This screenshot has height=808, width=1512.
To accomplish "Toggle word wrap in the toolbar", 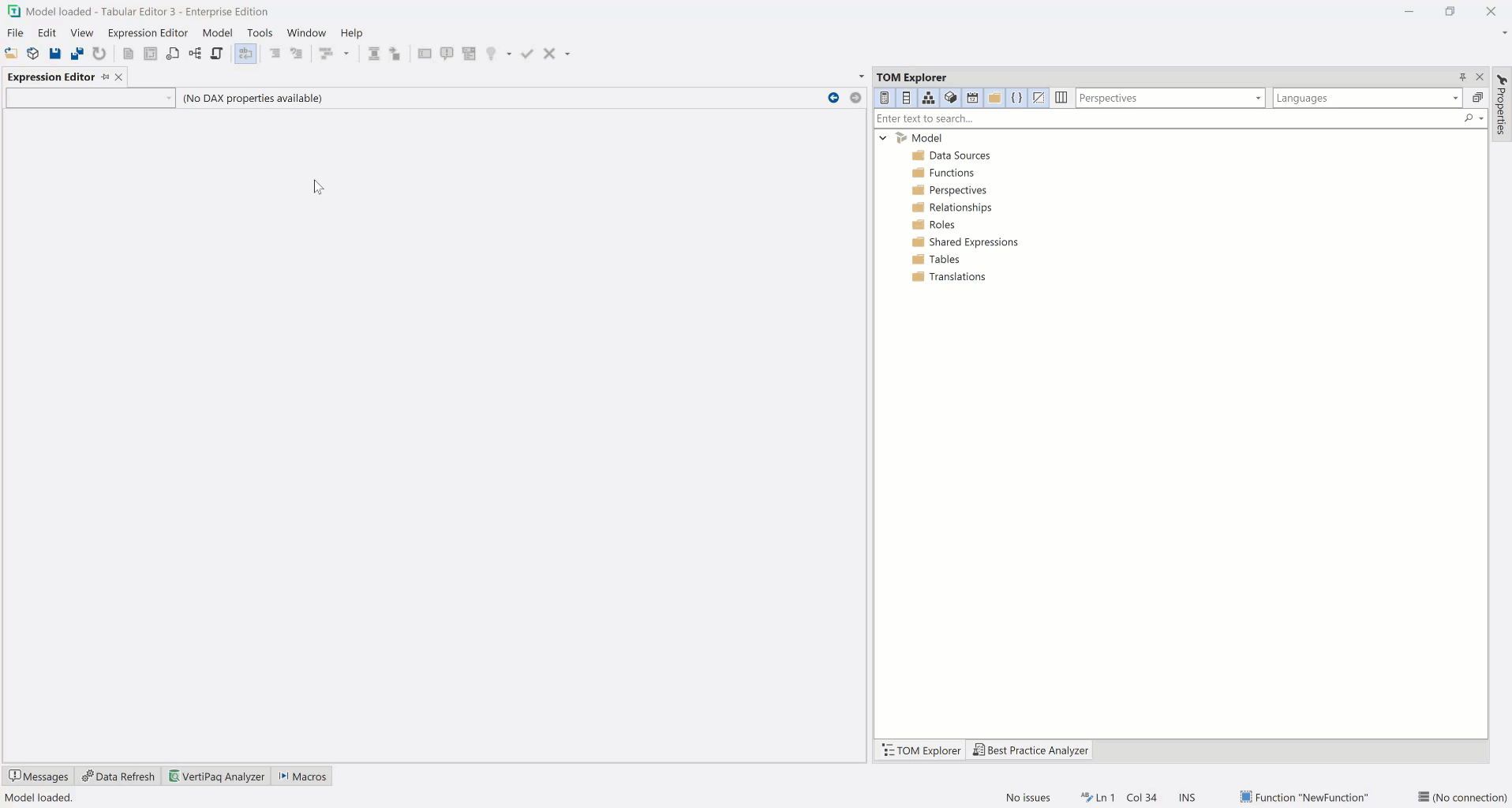I will 245,54.
